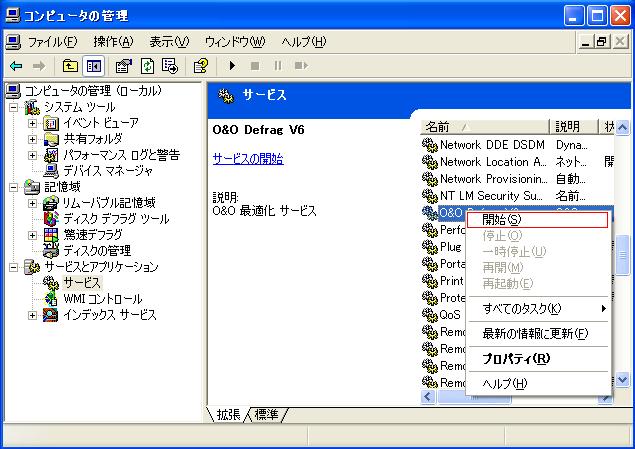Click the Refresh toolbar icon

pos(147,66)
